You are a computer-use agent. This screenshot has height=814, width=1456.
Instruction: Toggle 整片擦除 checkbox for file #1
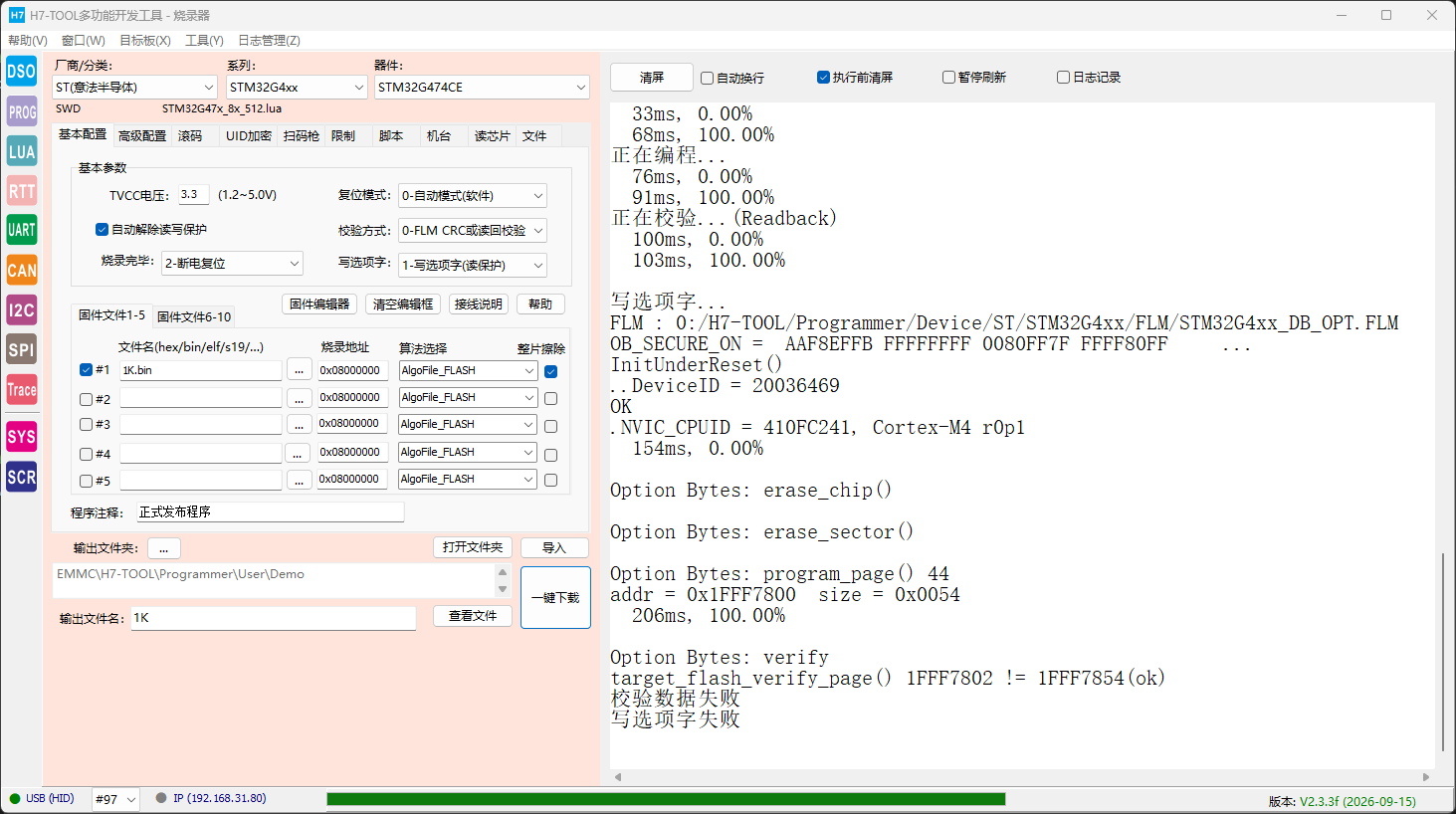coord(551,371)
